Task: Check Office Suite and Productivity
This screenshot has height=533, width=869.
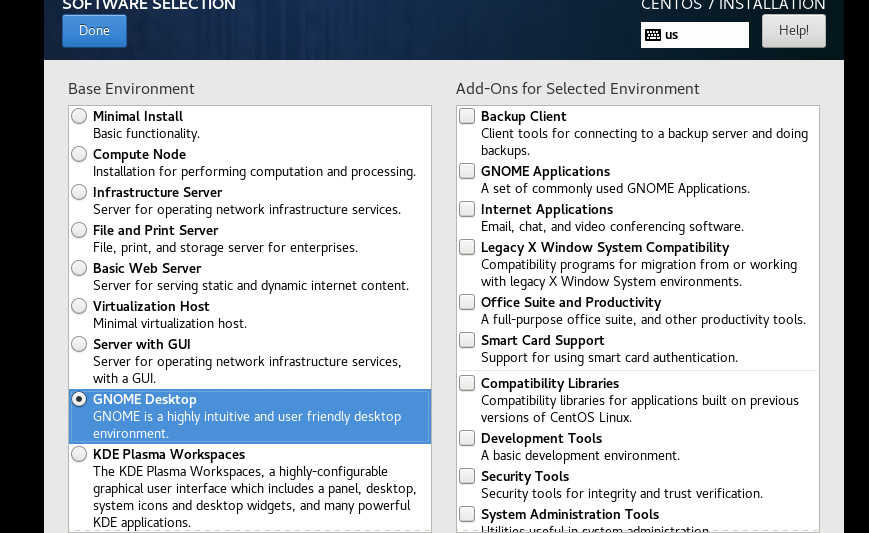Action: (467, 303)
